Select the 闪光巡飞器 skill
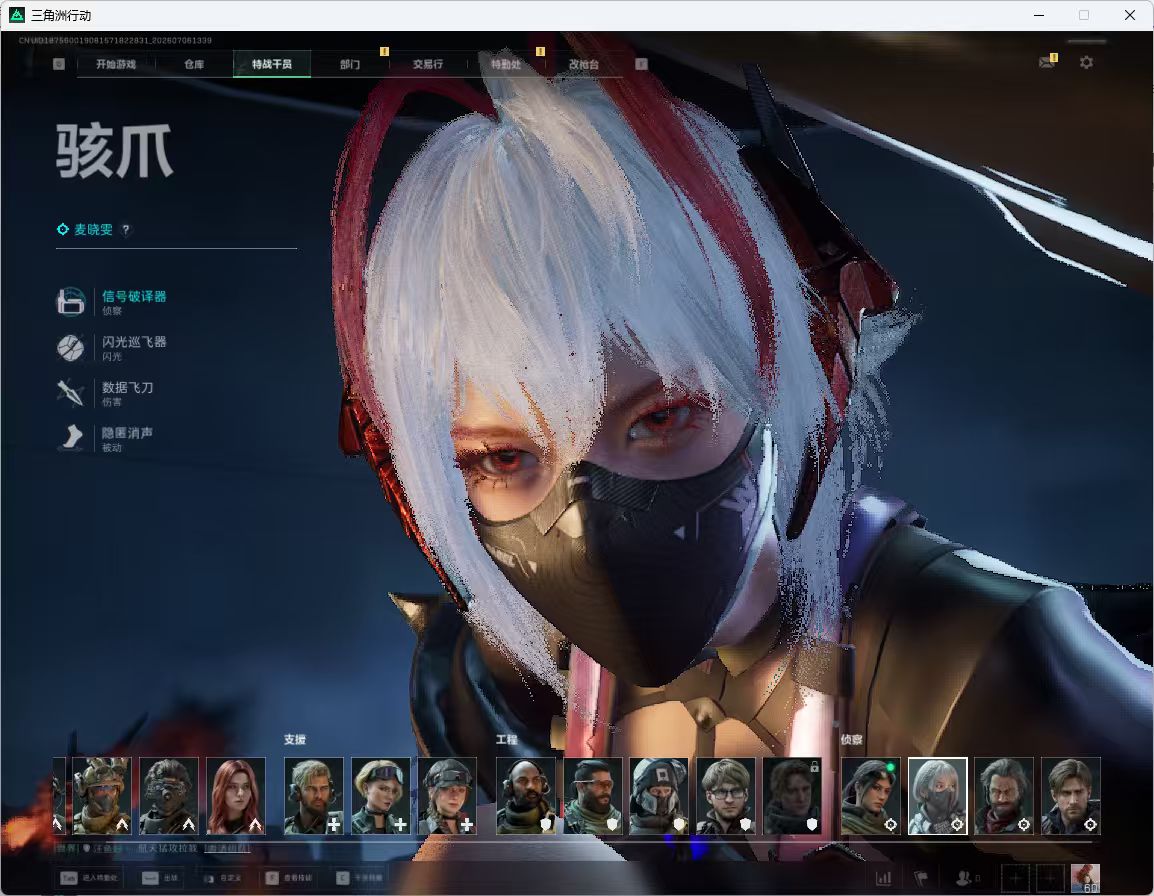 pyautogui.click(x=113, y=347)
